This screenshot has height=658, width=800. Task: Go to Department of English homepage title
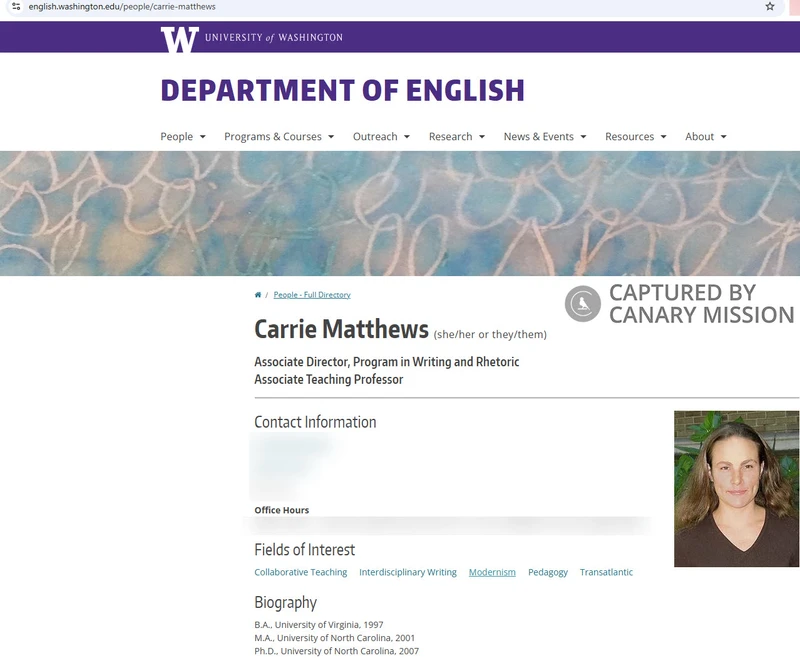pos(342,90)
